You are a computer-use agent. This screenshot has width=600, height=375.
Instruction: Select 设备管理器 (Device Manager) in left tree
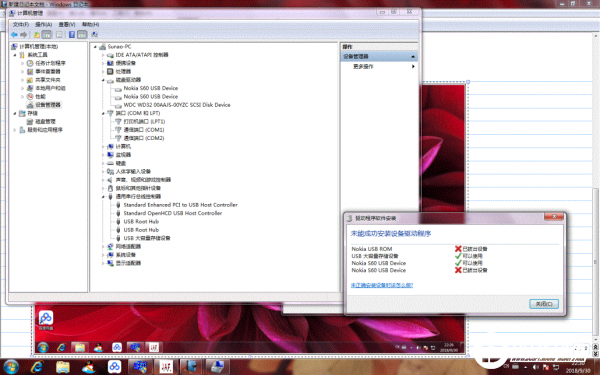[x=48, y=104]
